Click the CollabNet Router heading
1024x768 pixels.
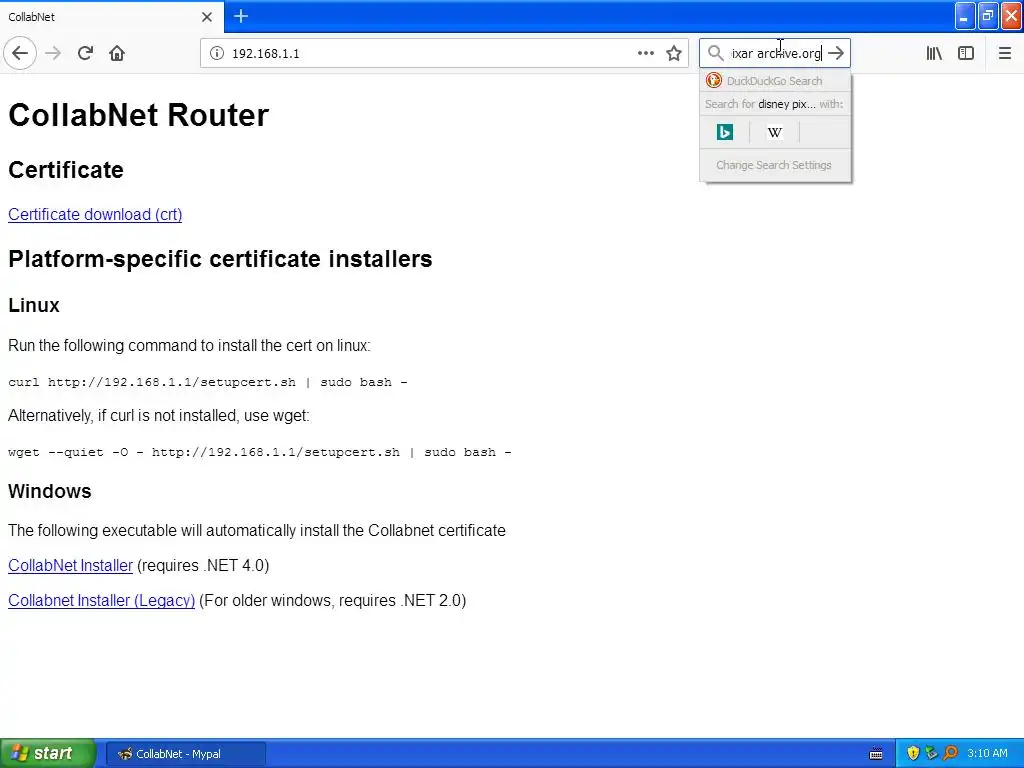point(138,115)
